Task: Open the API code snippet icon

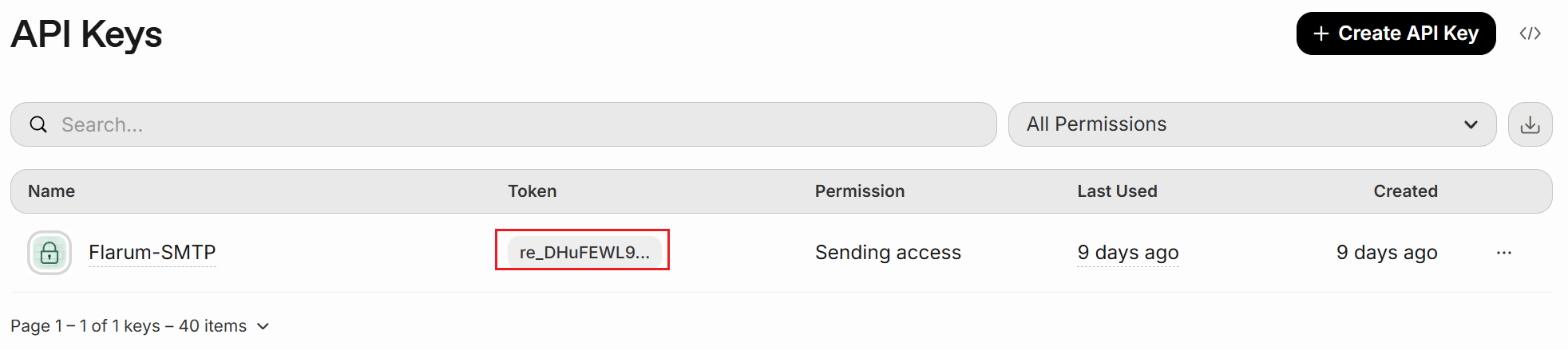Action: point(1530,33)
